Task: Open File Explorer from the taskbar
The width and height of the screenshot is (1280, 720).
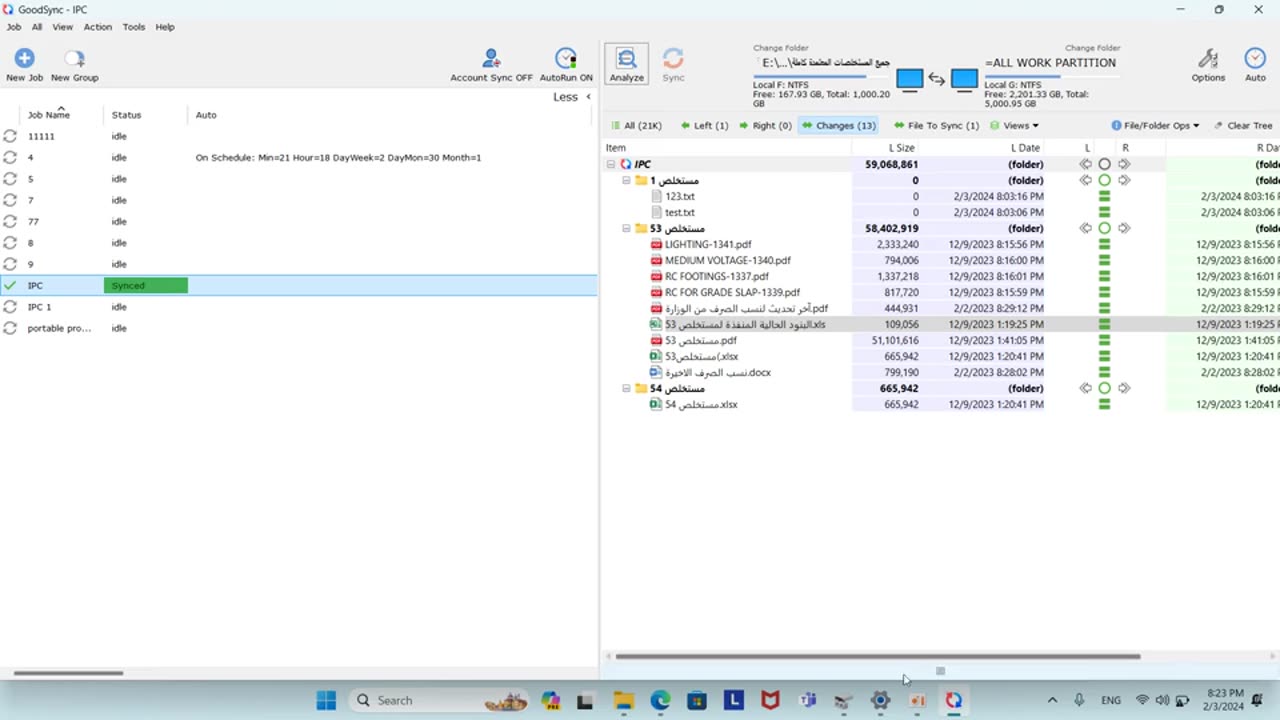Action: pyautogui.click(x=623, y=700)
